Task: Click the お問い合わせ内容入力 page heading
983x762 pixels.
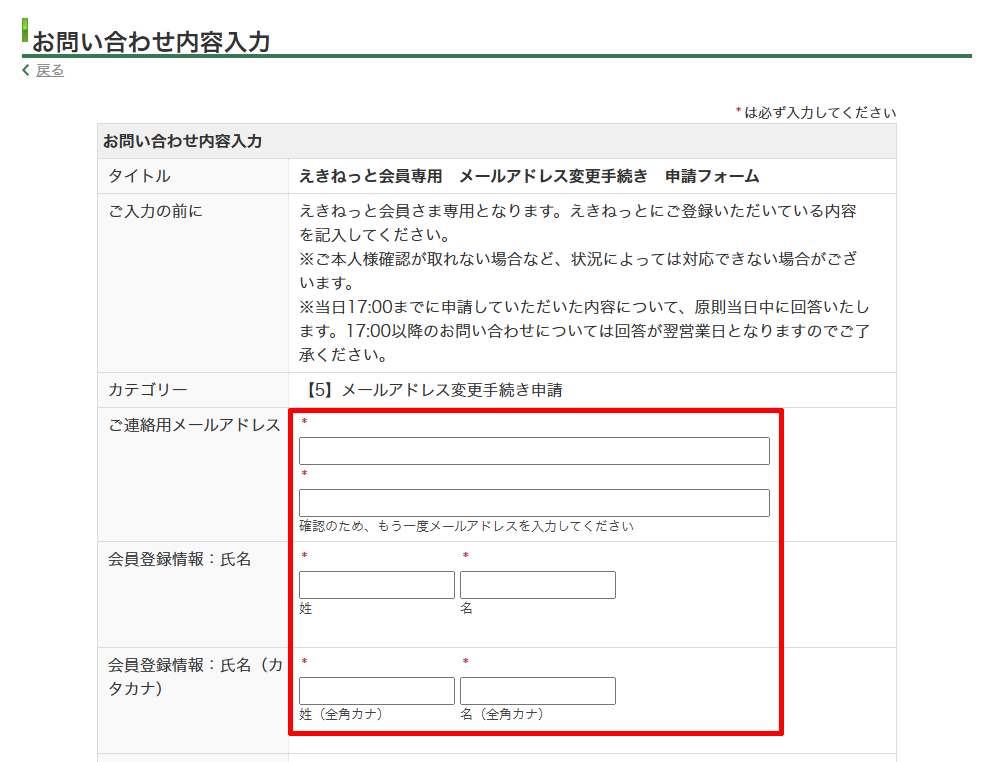Action: point(151,42)
